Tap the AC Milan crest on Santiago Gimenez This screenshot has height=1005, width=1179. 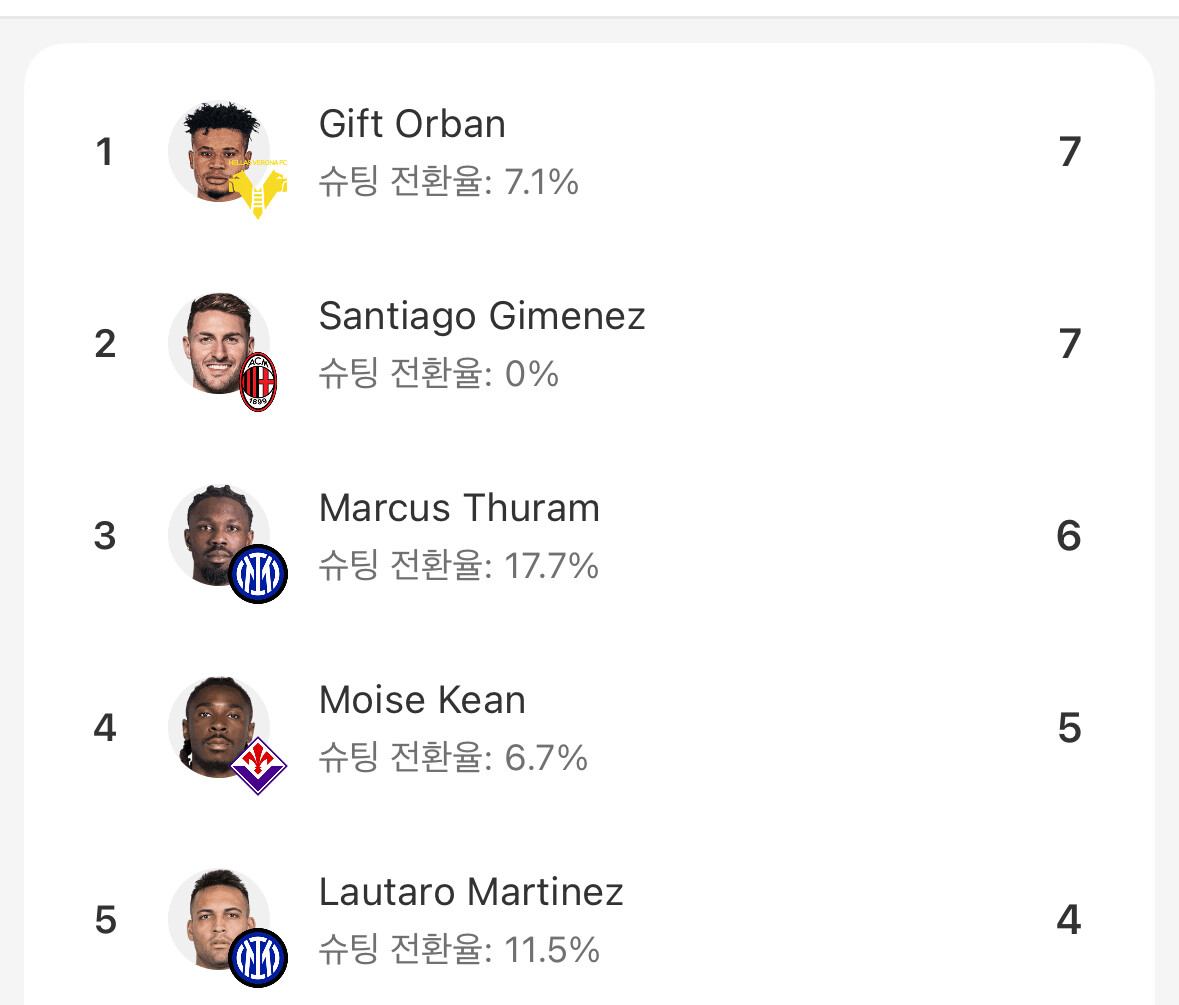coord(259,382)
